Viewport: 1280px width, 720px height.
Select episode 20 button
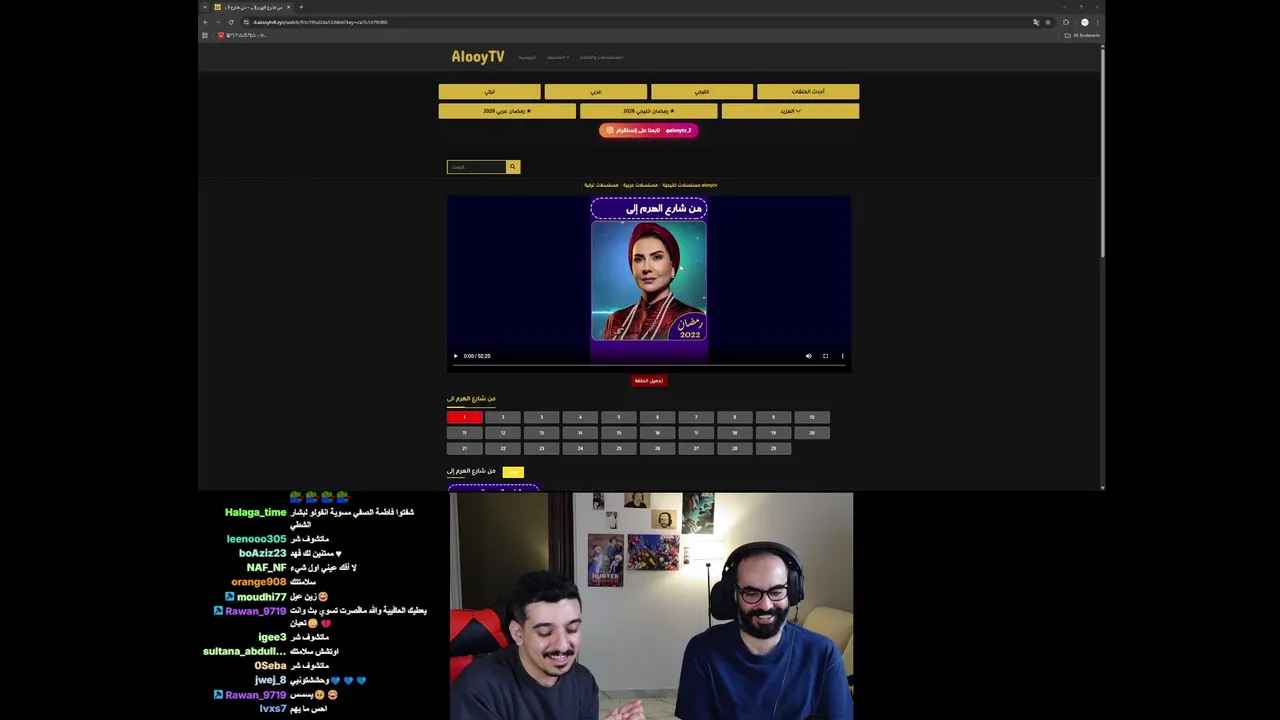812,433
